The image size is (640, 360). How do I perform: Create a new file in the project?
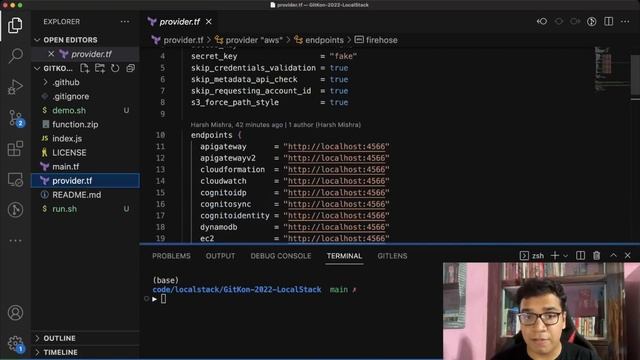[84, 68]
